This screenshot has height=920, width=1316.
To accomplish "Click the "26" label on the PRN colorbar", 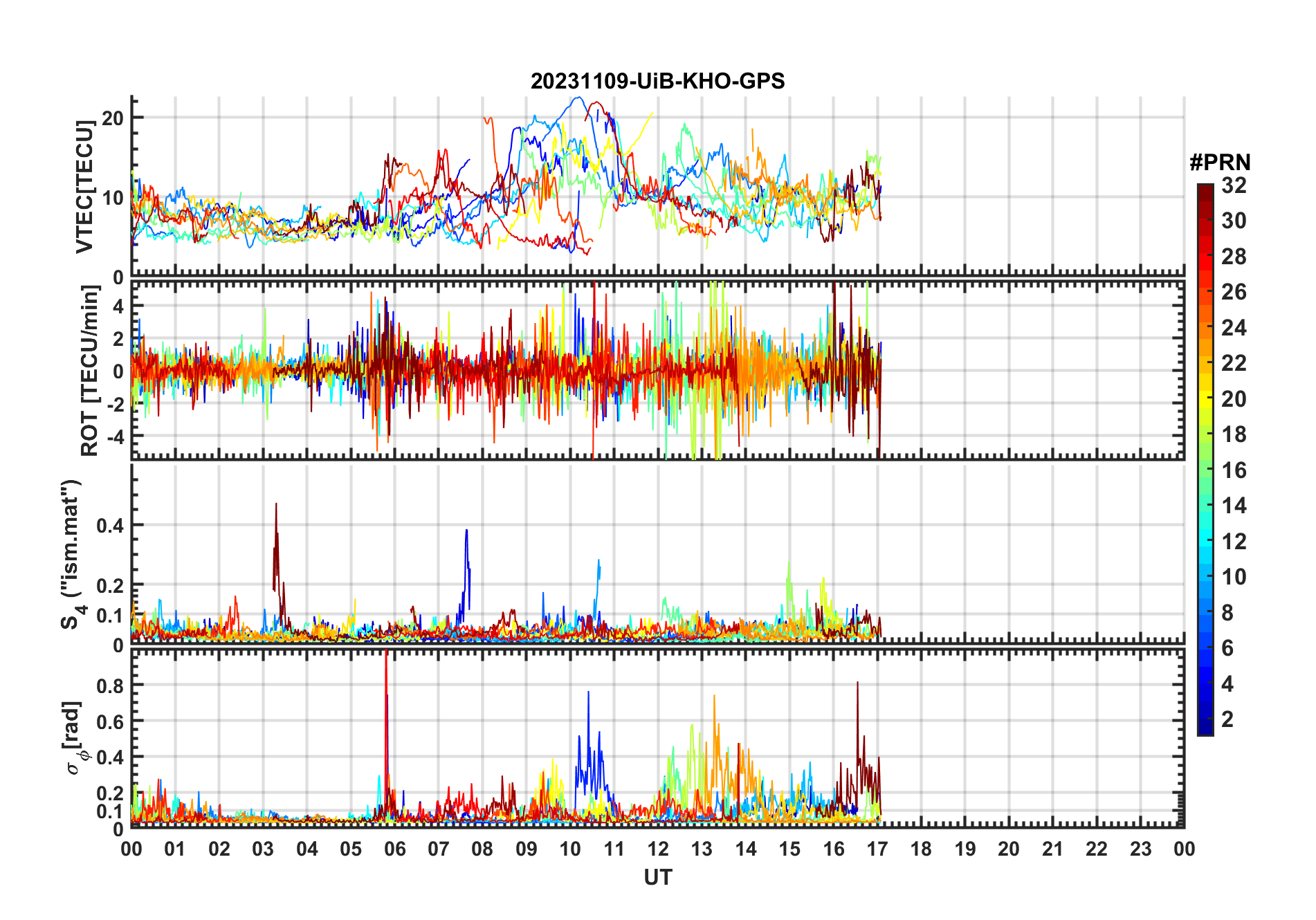I will tap(1234, 292).
